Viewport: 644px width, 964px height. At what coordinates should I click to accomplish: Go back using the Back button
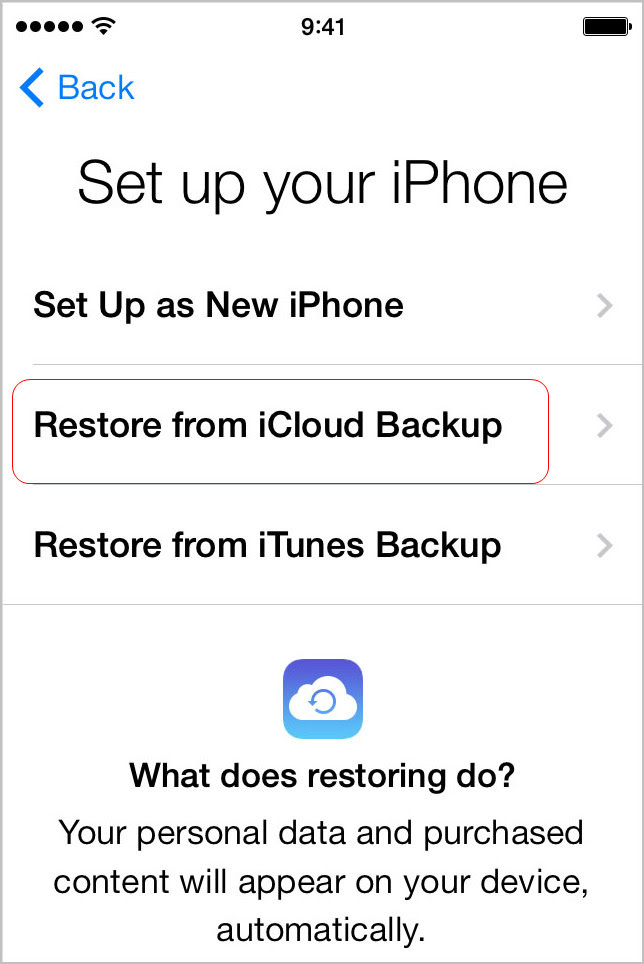tap(77, 87)
